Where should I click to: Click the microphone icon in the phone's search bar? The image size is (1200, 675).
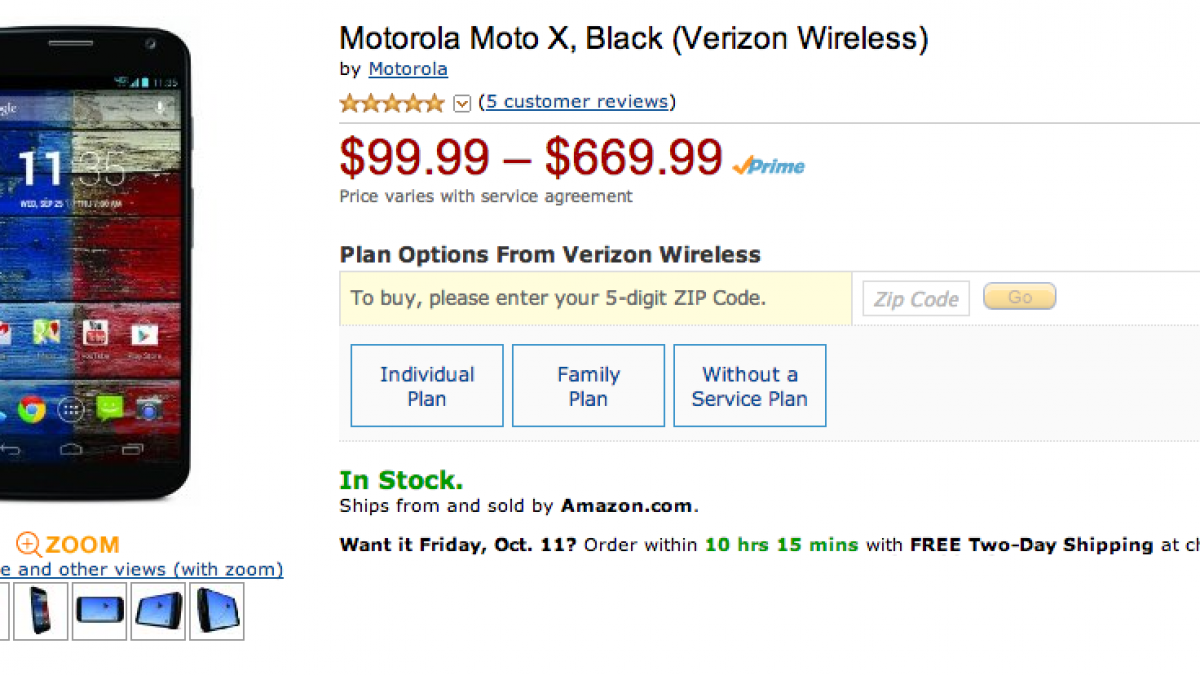coord(161,107)
